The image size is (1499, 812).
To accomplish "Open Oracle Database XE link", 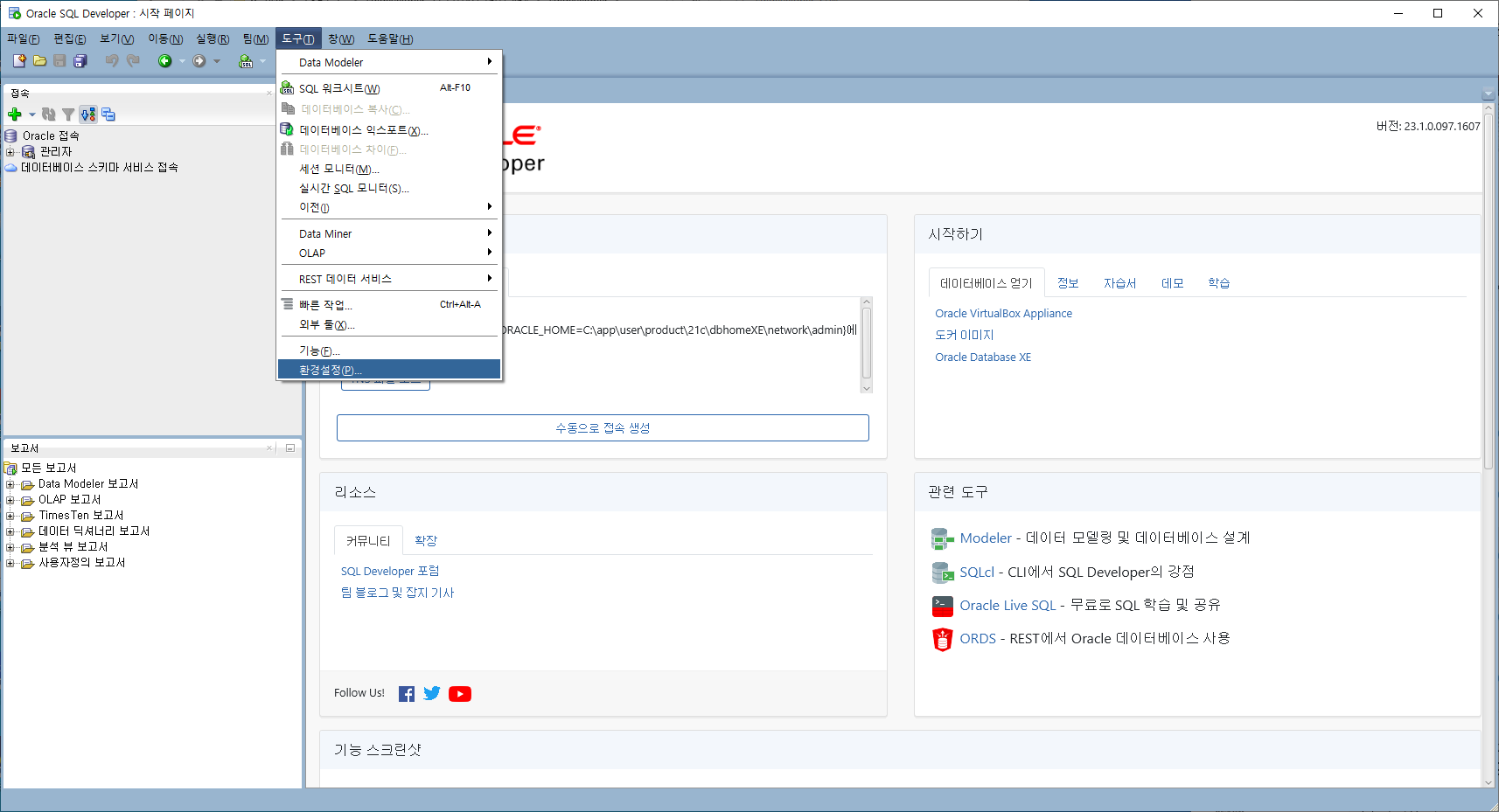I will pyautogui.click(x=983, y=357).
